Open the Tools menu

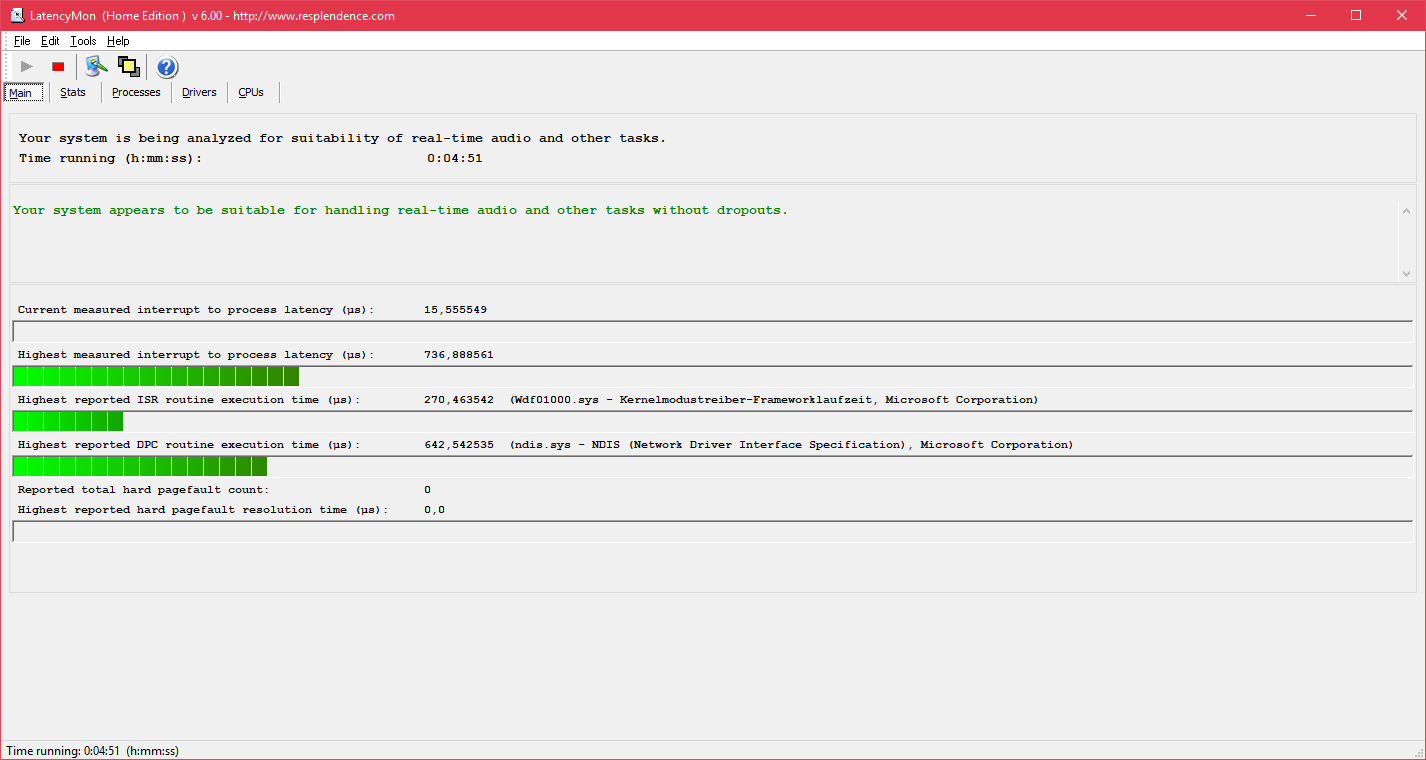pos(83,41)
